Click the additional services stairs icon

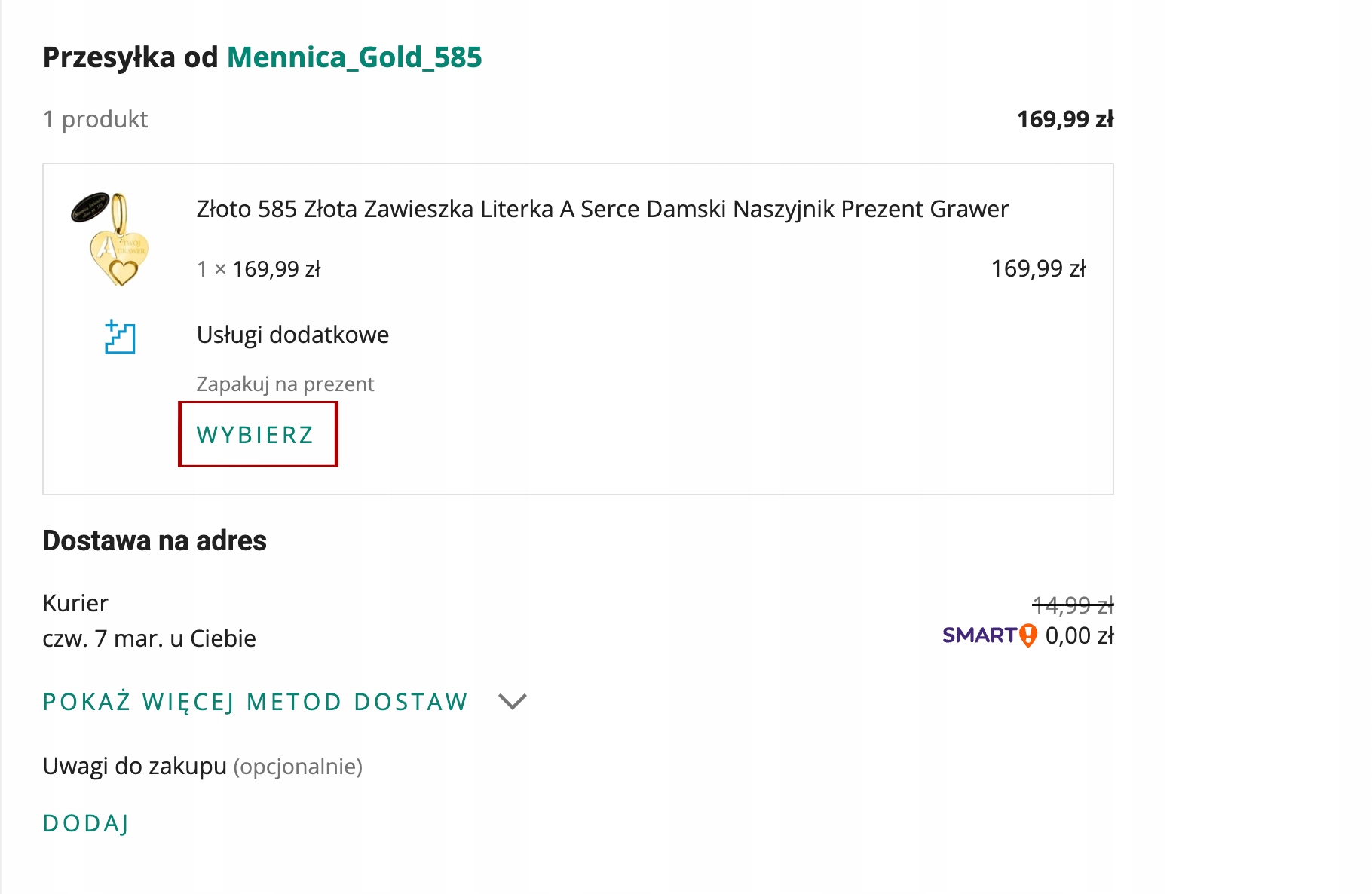pyautogui.click(x=119, y=336)
